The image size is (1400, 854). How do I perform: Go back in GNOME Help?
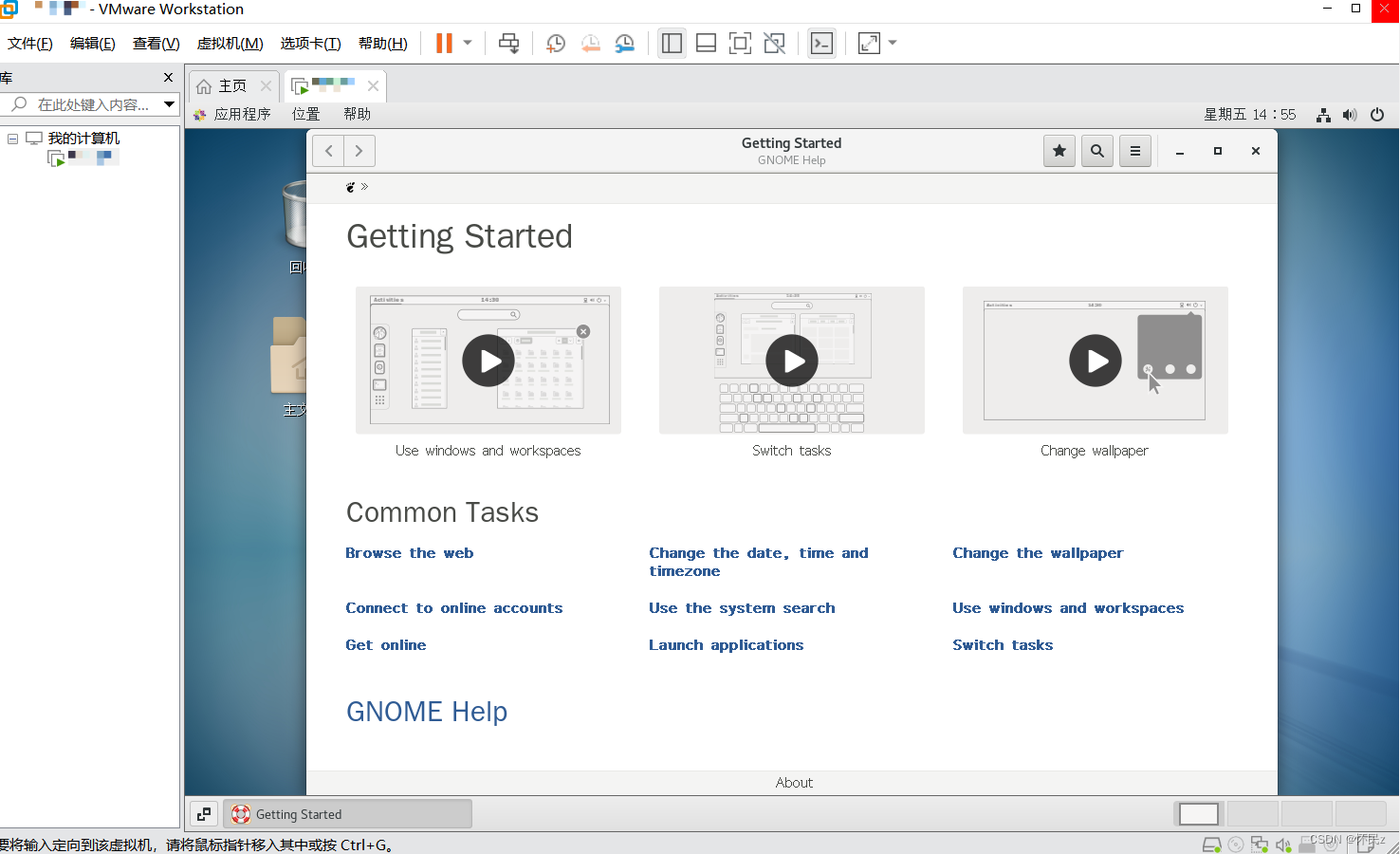pyautogui.click(x=329, y=151)
